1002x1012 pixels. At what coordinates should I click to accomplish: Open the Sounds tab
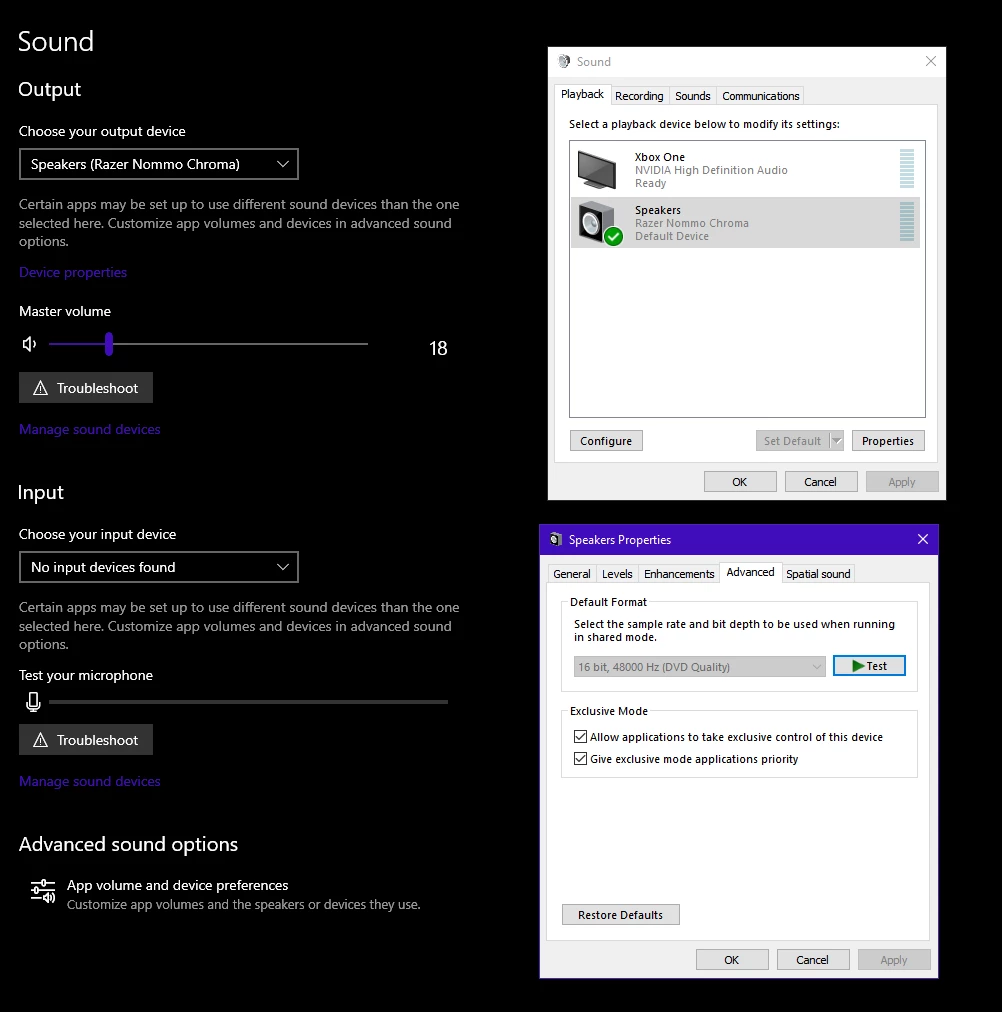692,96
